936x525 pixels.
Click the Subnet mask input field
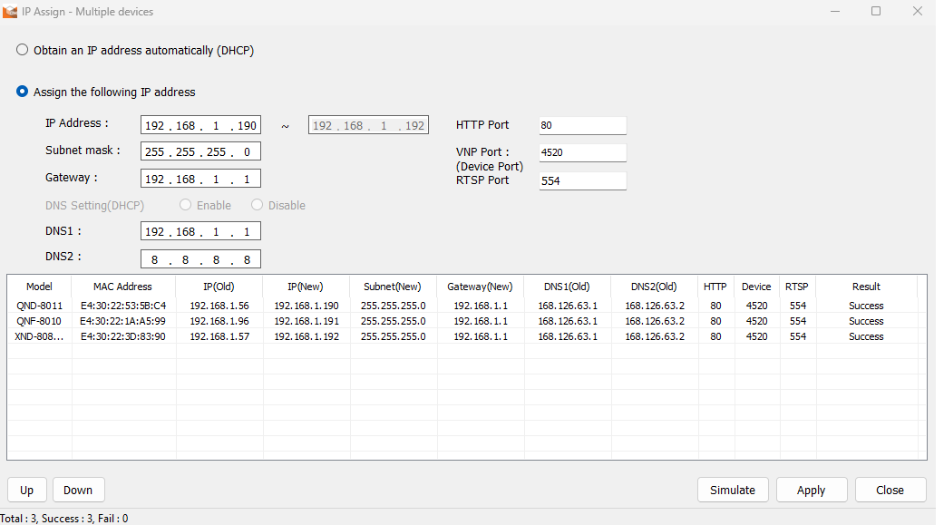[x=201, y=152]
